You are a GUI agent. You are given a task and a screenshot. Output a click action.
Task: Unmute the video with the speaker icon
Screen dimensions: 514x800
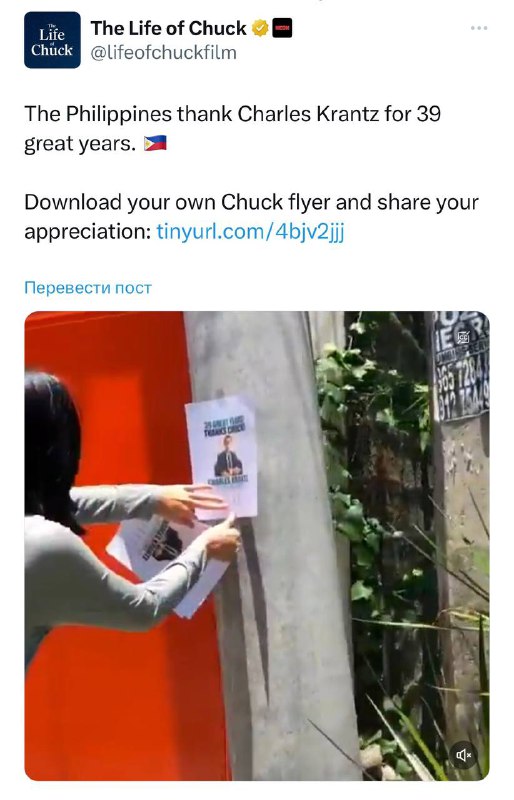(463, 755)
